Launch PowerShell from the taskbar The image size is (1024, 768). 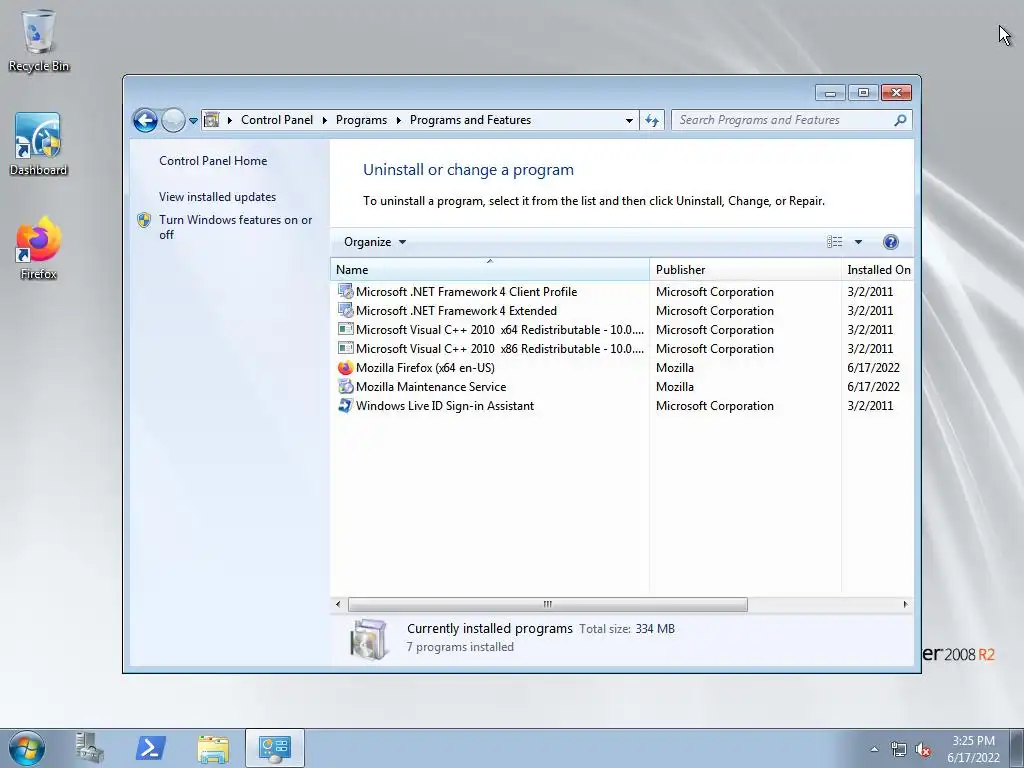click(150, 748)
